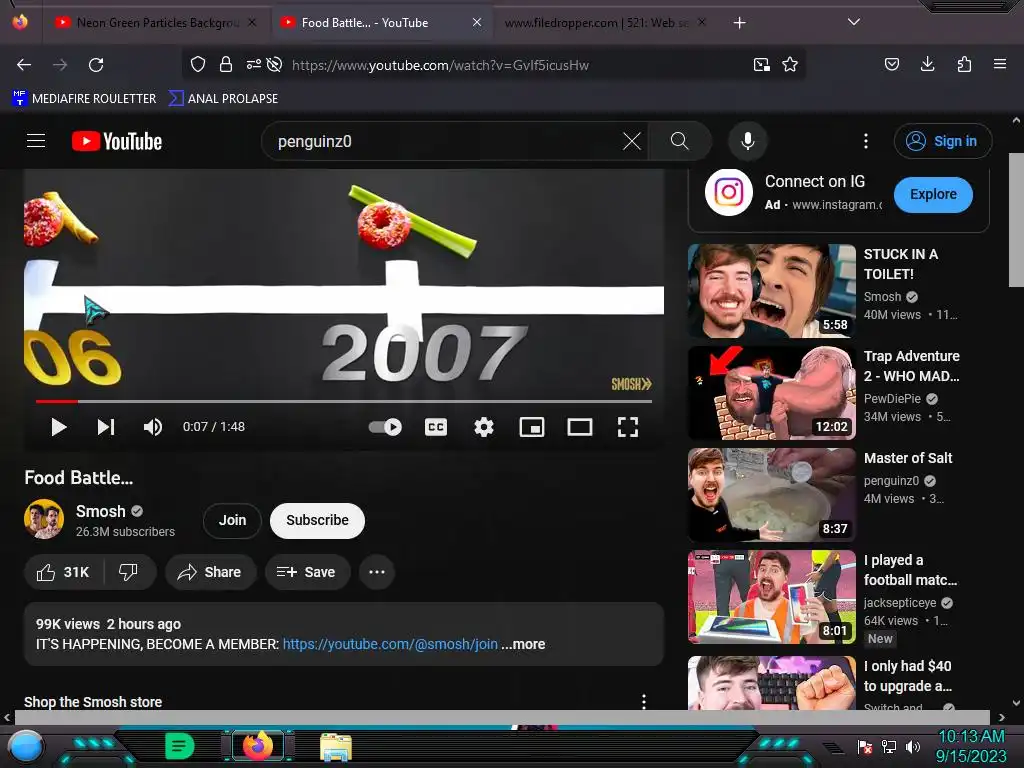Go to YouTube home via logo
The image size is (1024, 768).
[117, 141]
